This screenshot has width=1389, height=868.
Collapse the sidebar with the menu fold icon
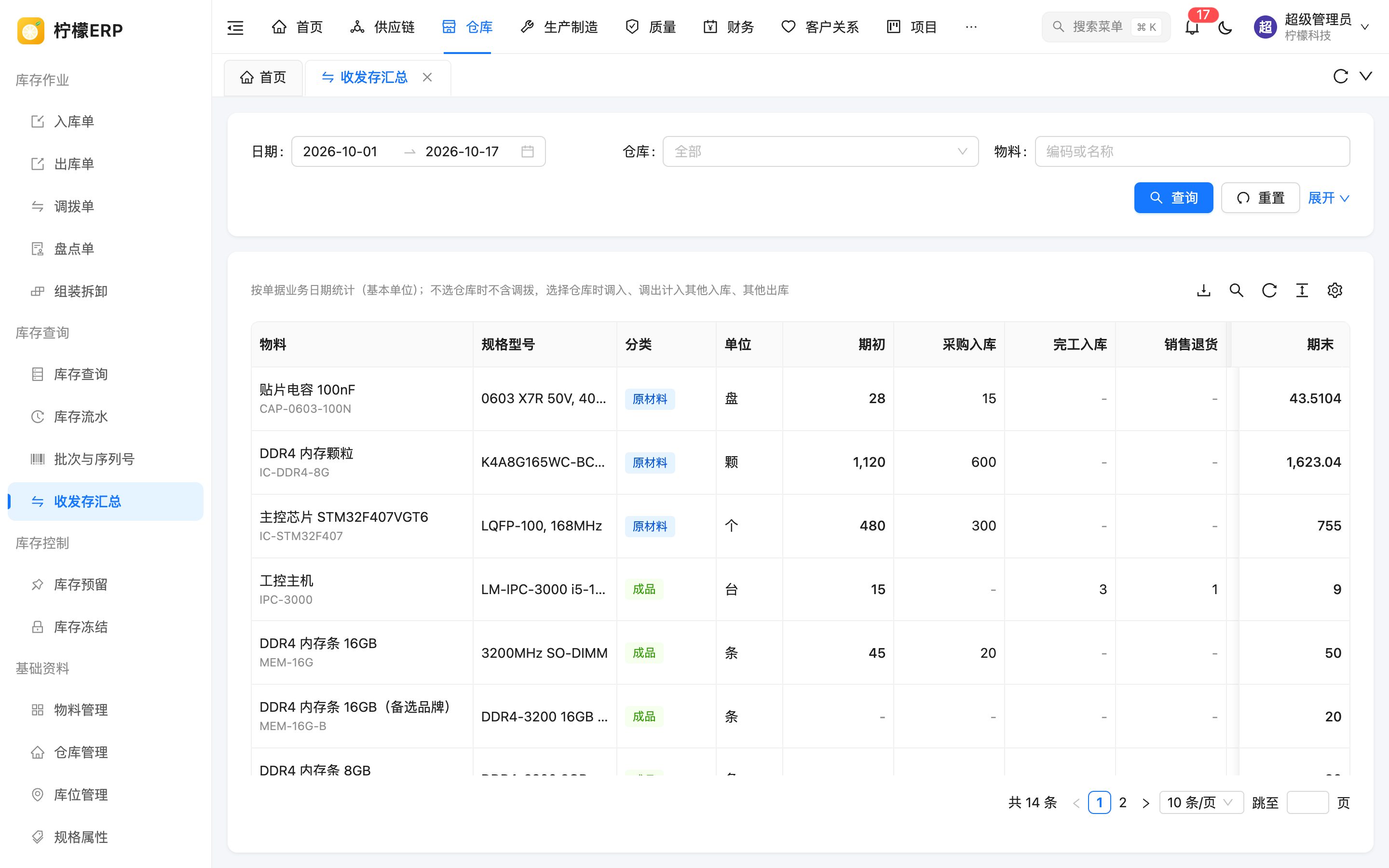(235, 27)
